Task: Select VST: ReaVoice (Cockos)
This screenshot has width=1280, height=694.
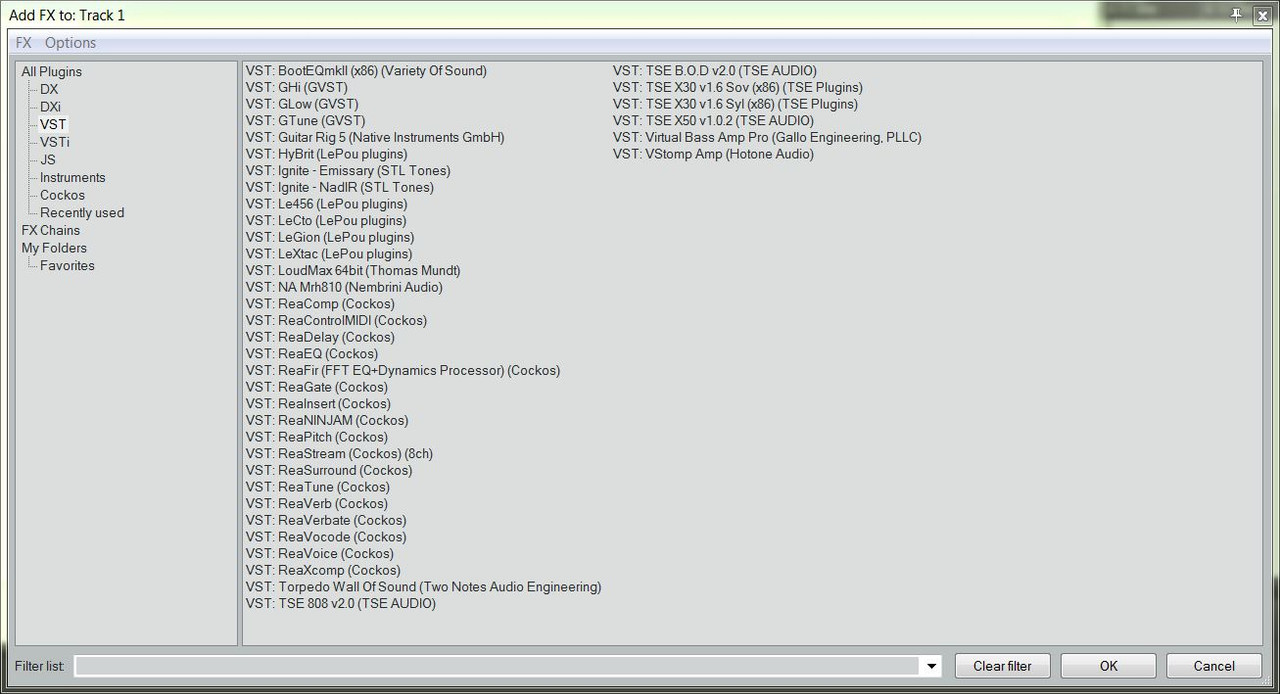Action: [320, 554]
